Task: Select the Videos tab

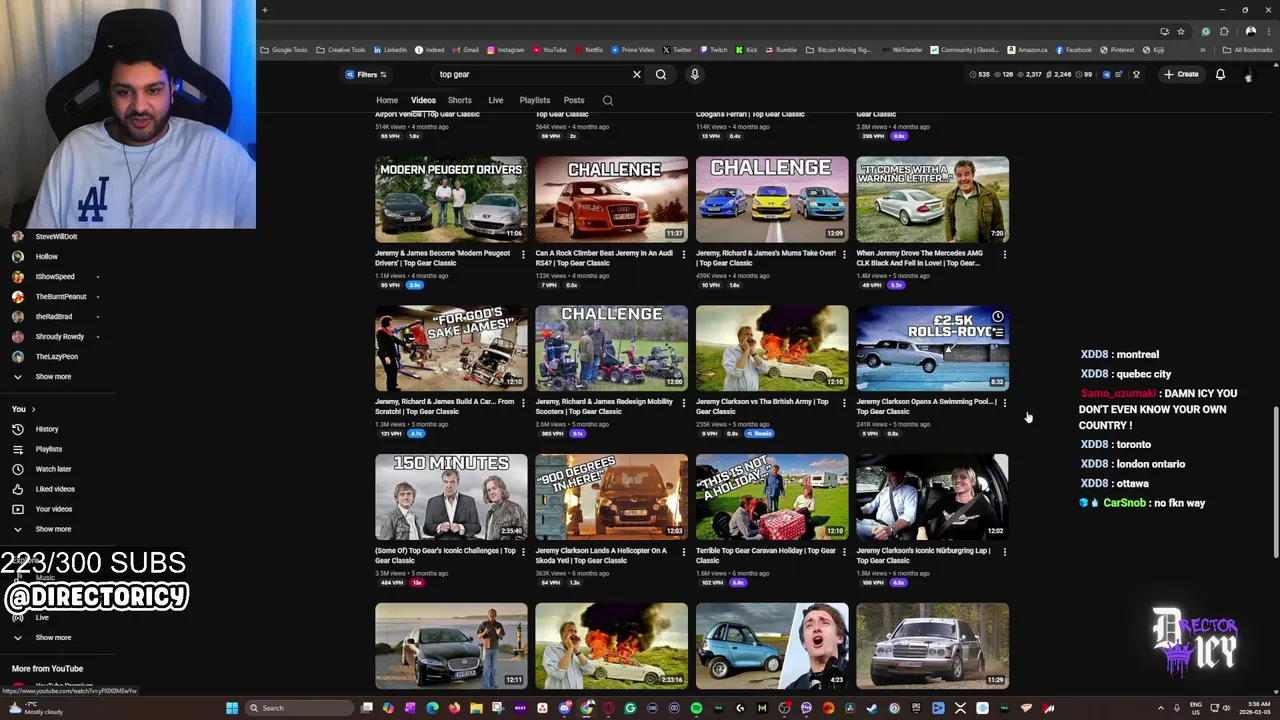Action: tap(423, 100)
